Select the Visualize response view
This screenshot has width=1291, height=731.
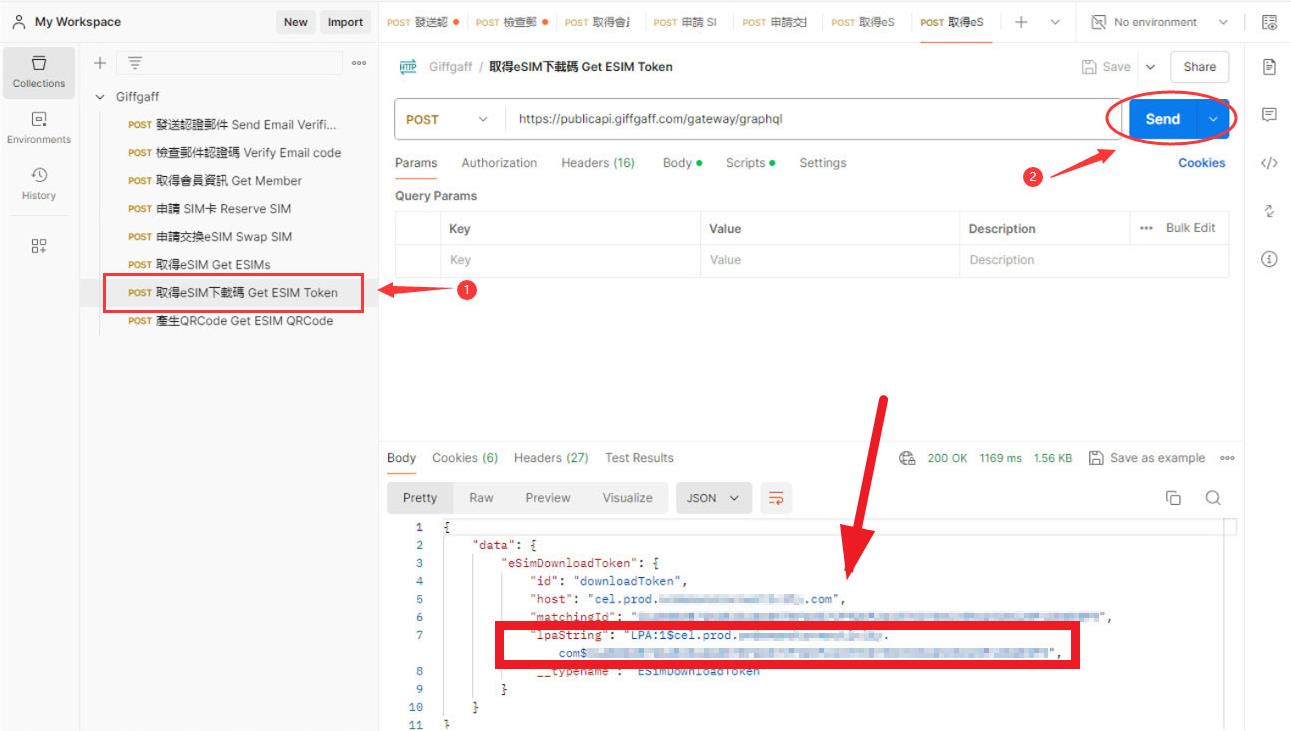(627, 498)
